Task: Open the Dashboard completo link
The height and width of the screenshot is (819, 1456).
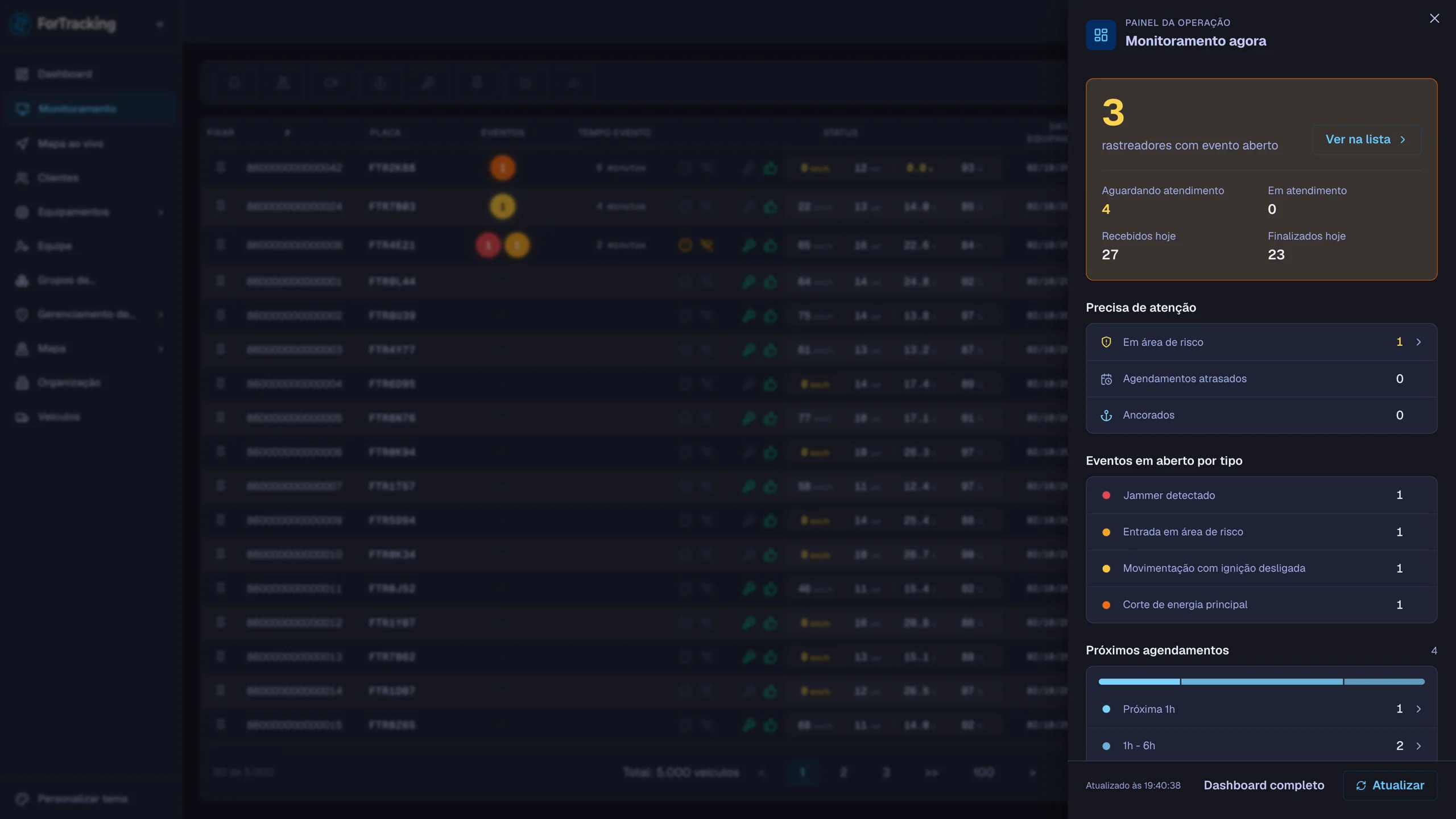Action: pyautogui.click(x=1264, y=785)
